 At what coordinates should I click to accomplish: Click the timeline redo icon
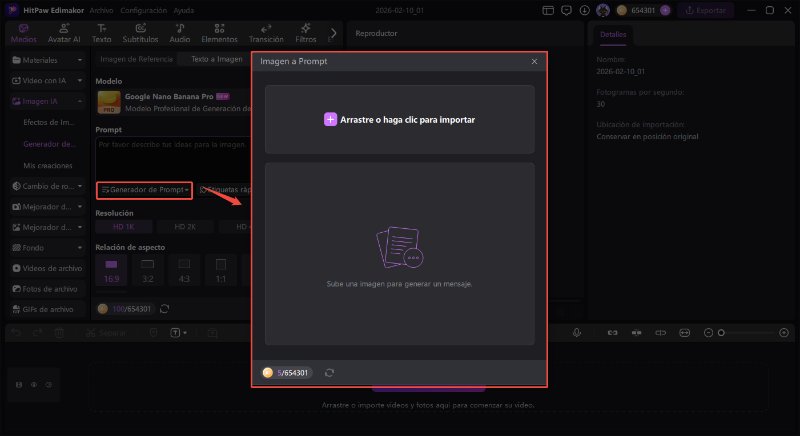click(x=38, y=332)
